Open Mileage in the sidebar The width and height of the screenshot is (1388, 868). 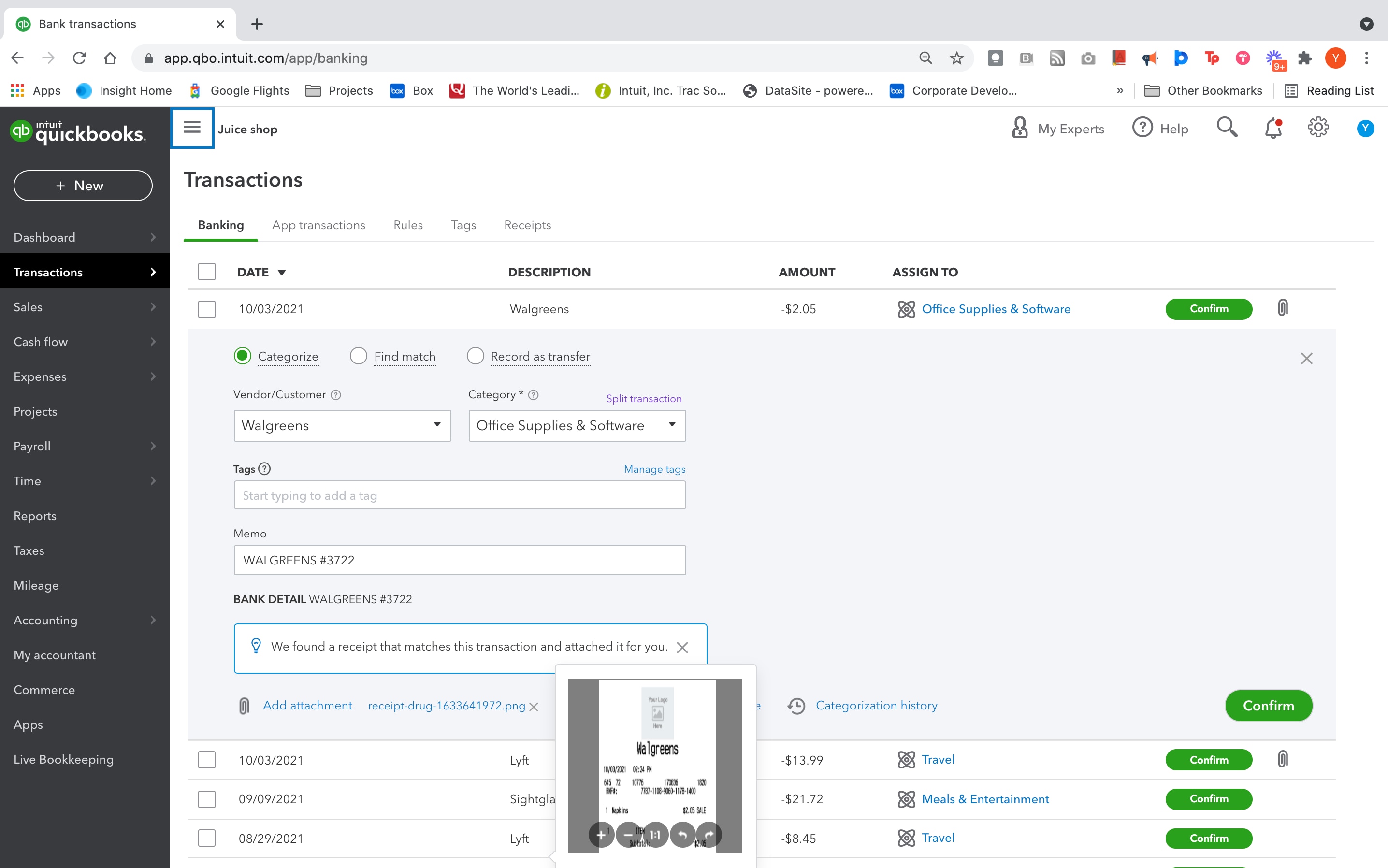pyautogui.click(x=36, y=585)
